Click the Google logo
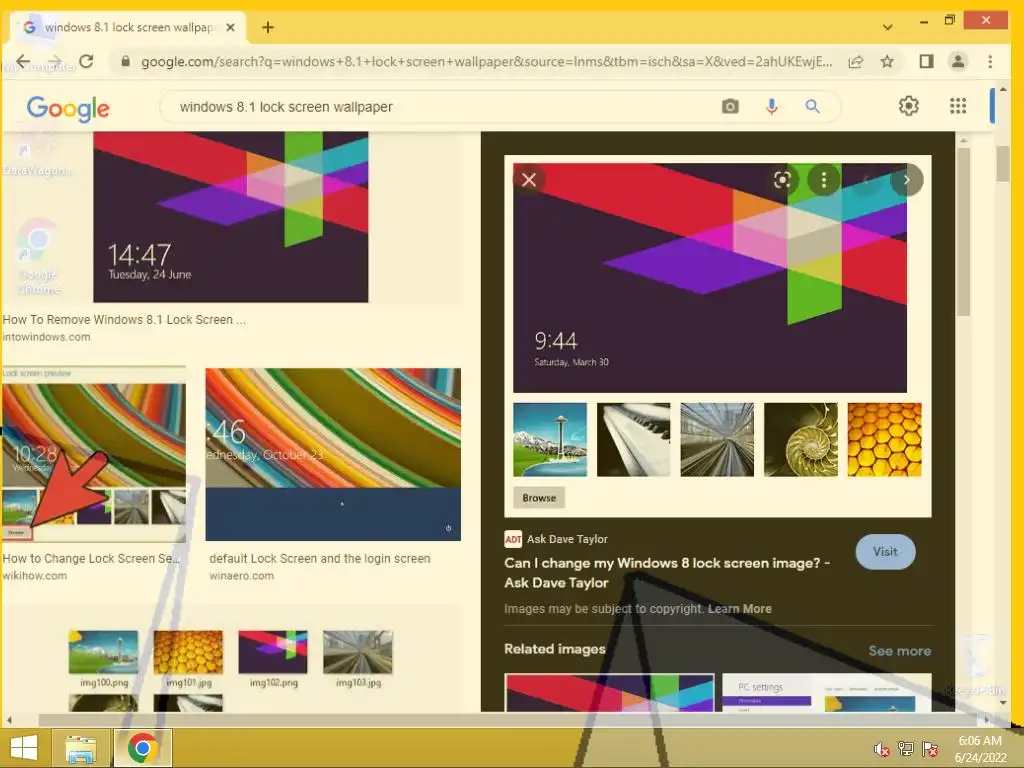This screenshot has width=1024, height=768. tap(68, 108)
